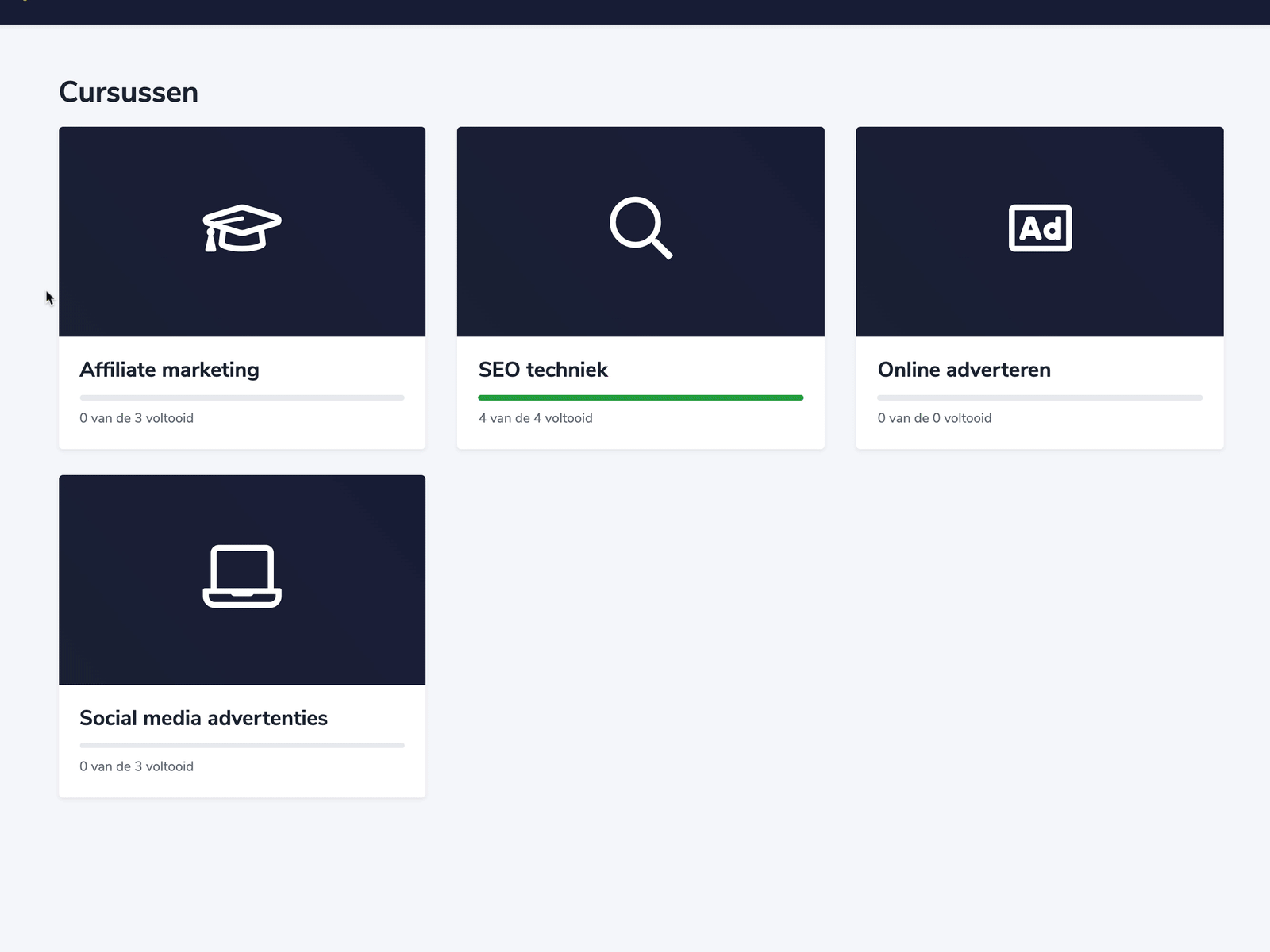
Task: Click the '4 van de 4 voltooid' text
Action: [x=536, y=418]
